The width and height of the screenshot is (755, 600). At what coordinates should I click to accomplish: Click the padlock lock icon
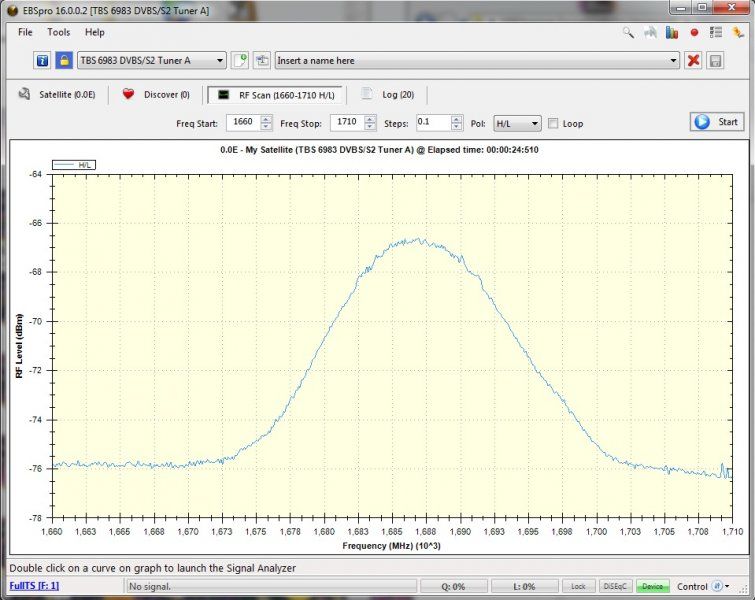(64, 61)
